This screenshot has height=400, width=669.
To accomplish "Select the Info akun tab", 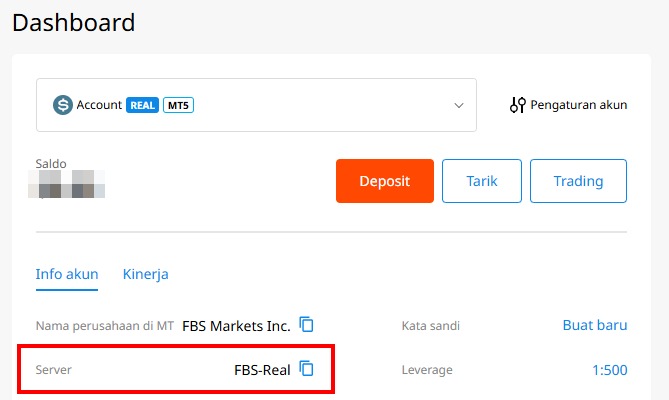I will 67,274.
